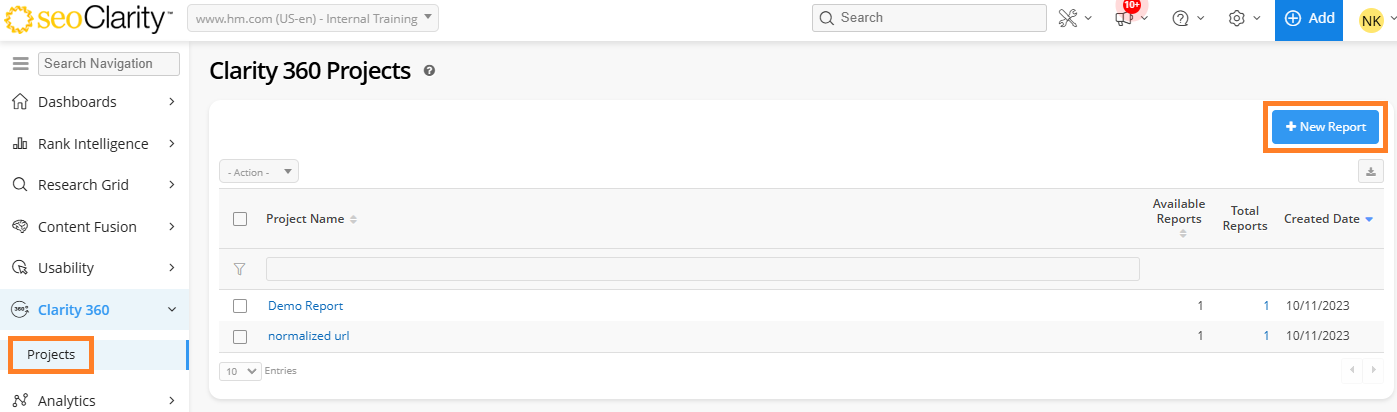This screenshot has width=1397, height=412.
Task: Open the tools wrench icon menu
Action: coord(1074,18)
